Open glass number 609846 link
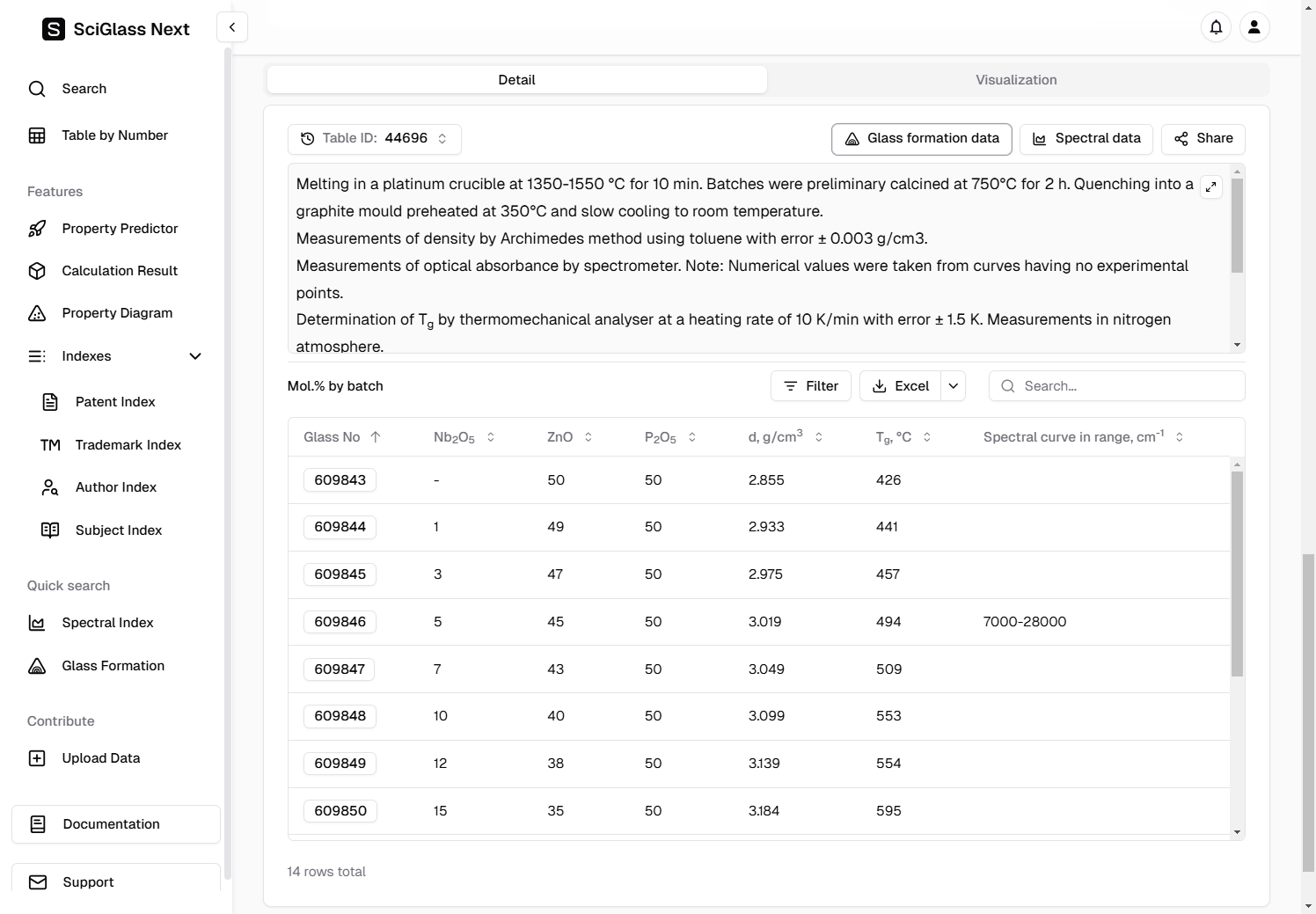Viewport: 1316px width, 914px height. click(340, 622)
